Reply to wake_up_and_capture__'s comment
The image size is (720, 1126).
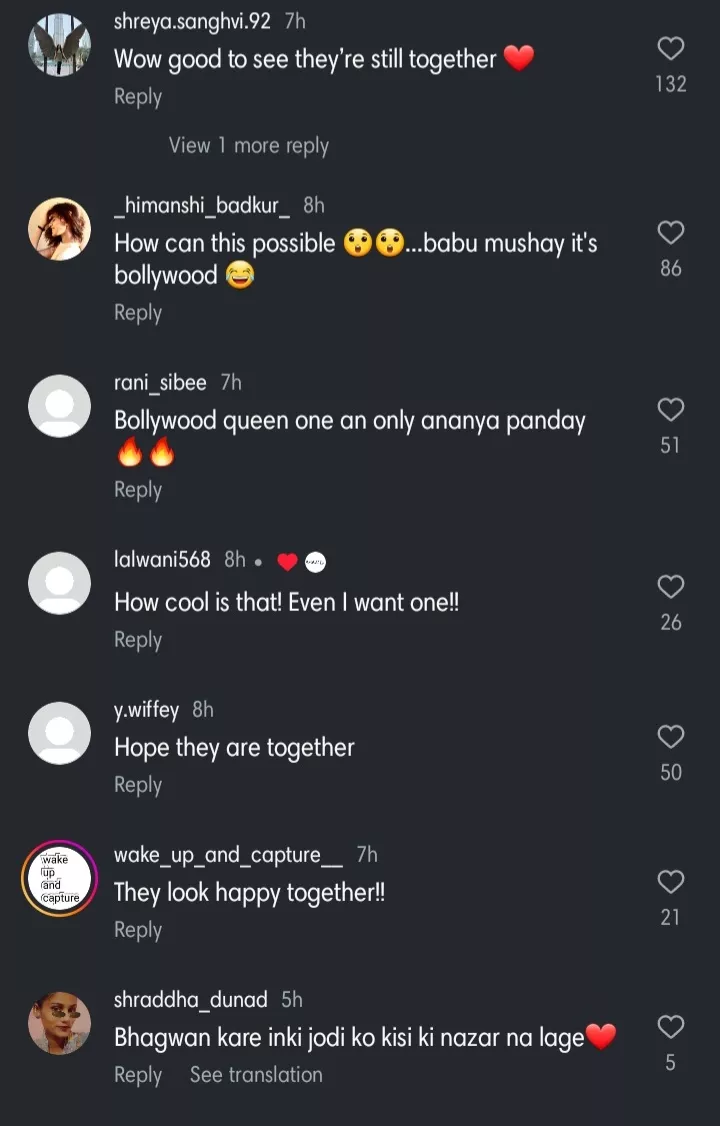[x=138, y=930]
